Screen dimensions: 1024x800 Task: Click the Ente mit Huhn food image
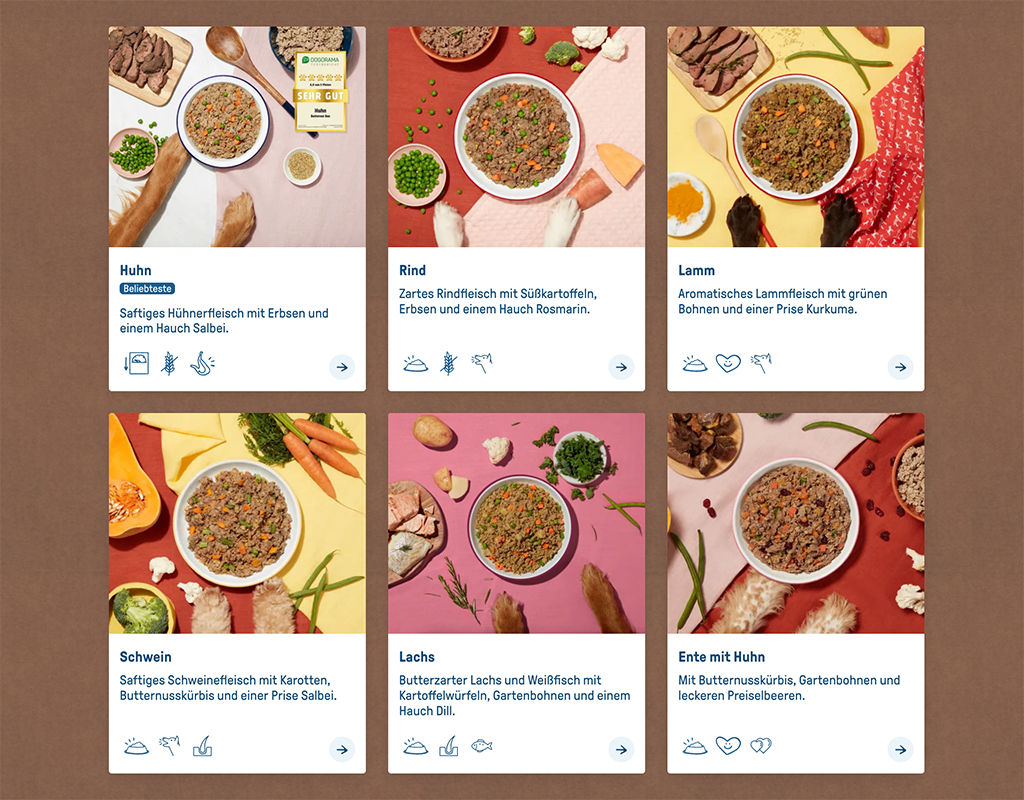[x=795, y=523]
